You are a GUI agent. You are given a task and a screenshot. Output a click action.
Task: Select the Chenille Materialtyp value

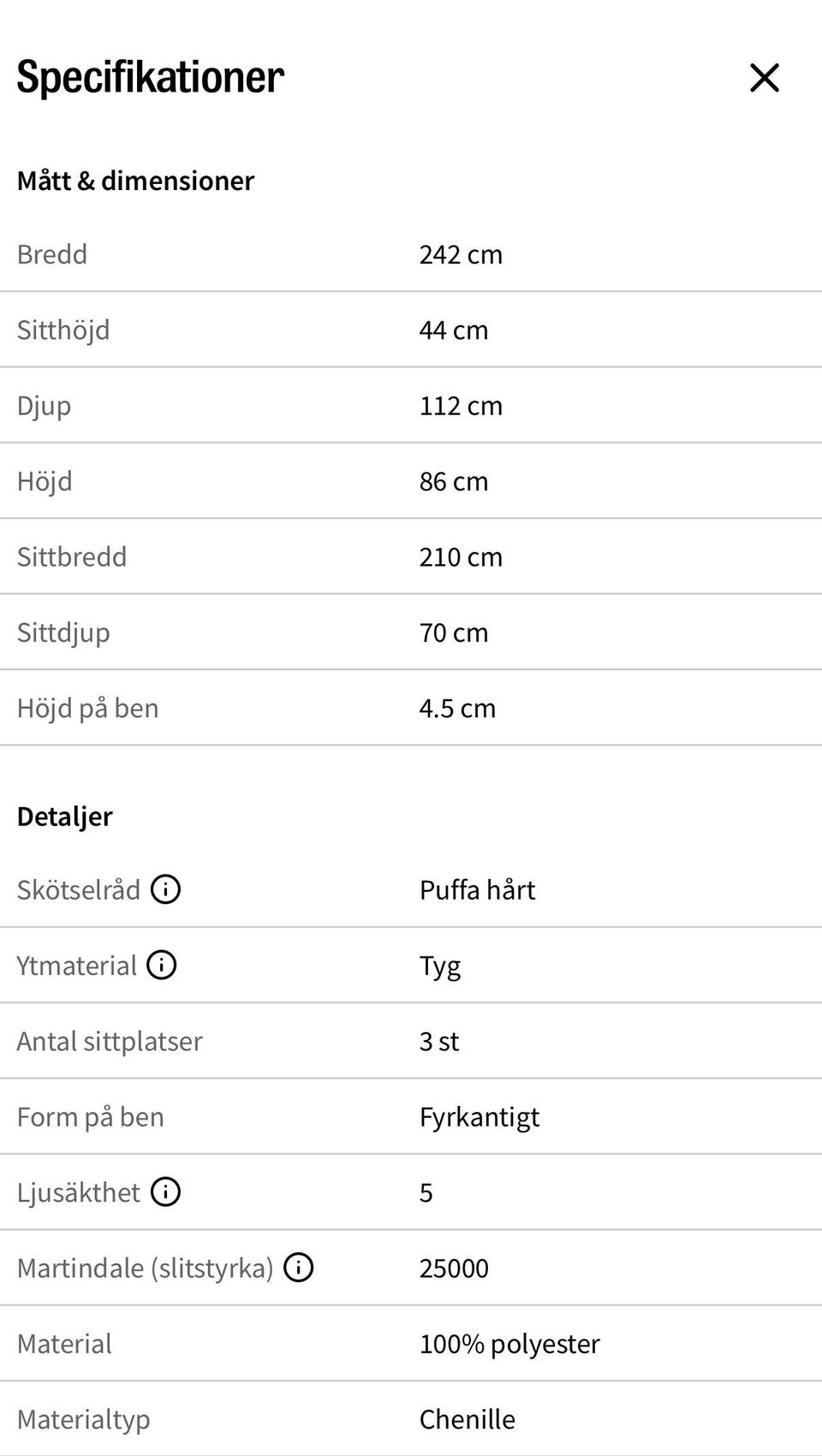pos(468,1419)
